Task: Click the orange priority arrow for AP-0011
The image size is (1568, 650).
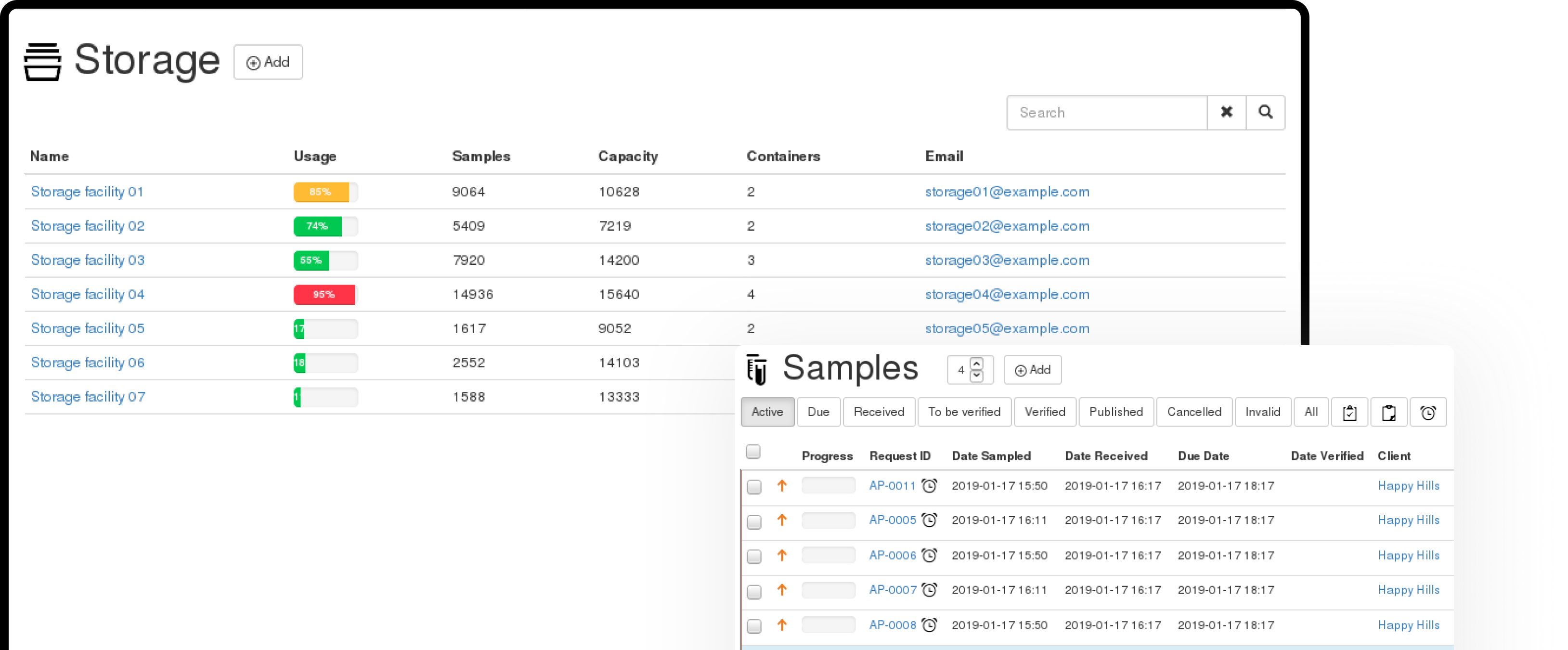Action: click(782, 486)
